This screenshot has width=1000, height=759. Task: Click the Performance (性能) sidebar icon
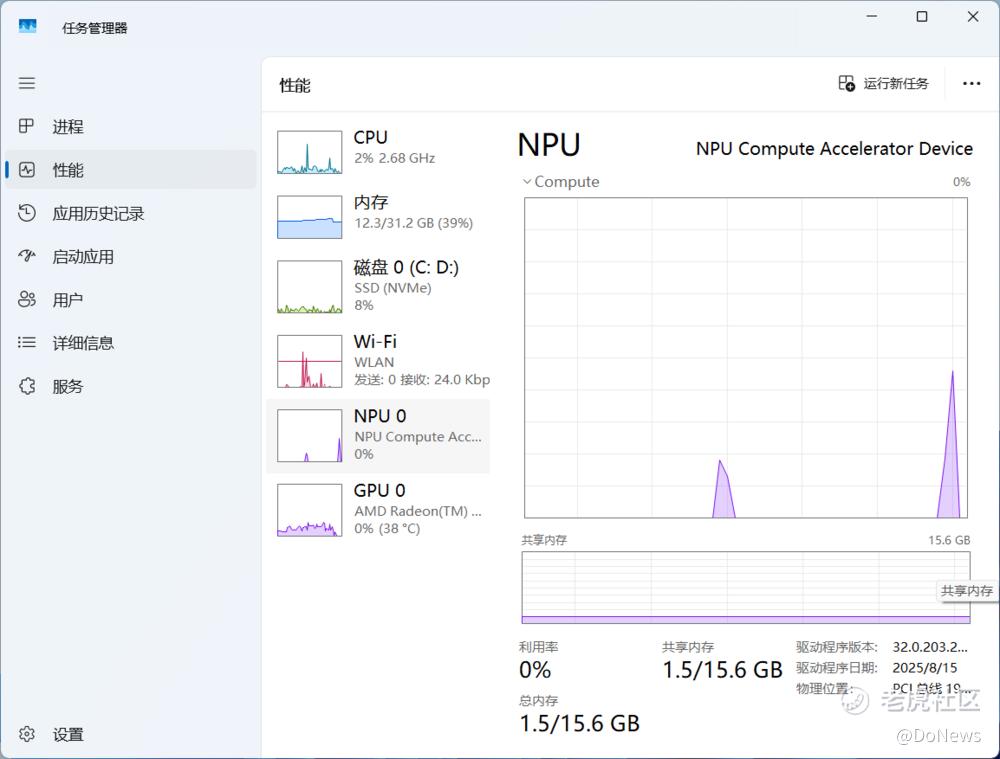pyautogui.click(x=27, y=170)
